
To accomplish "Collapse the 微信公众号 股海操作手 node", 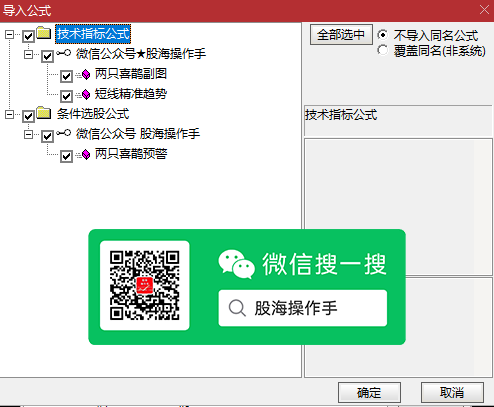I will point(28,134).
